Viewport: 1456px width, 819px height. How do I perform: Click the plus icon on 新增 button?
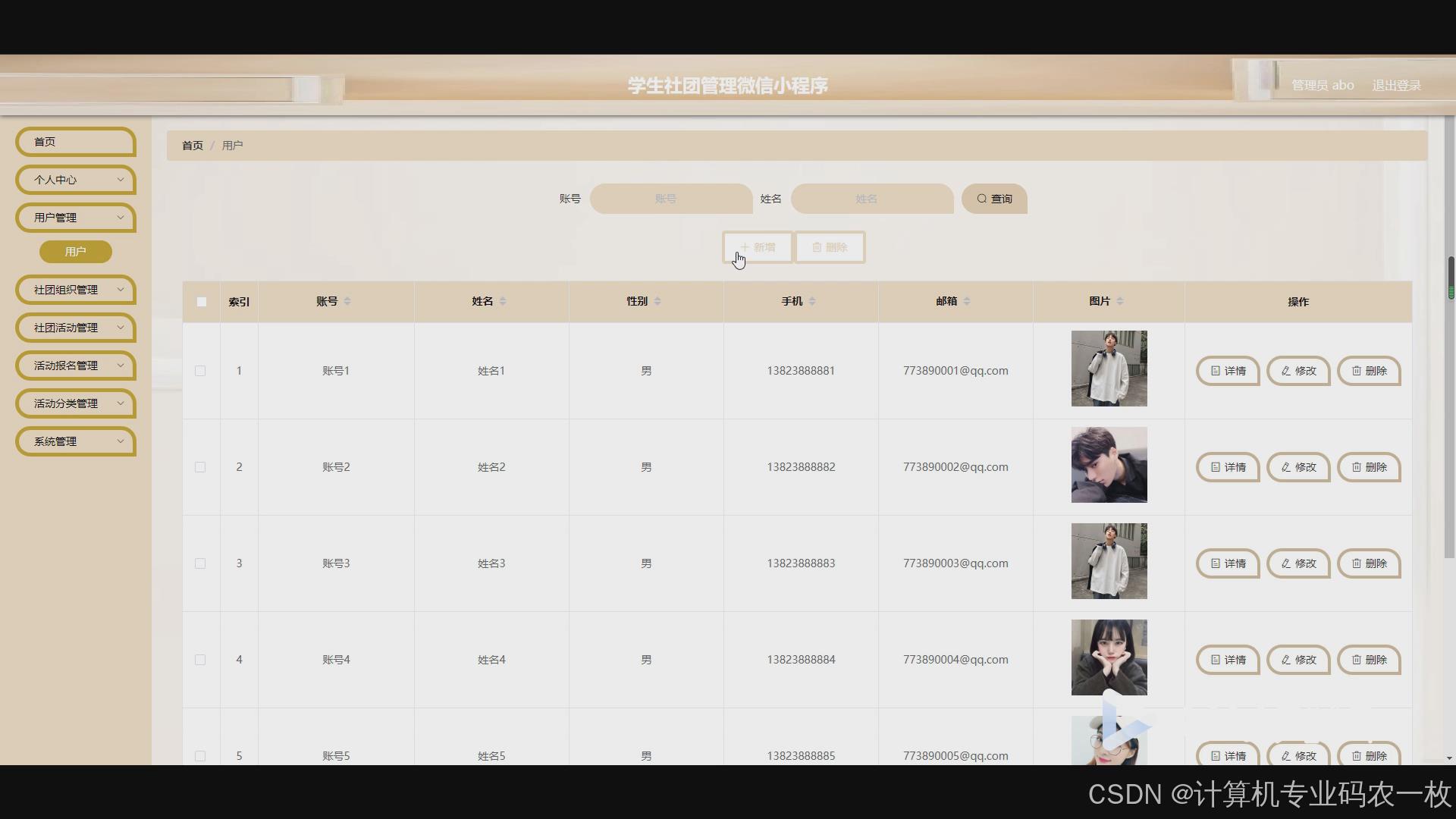coord(745,247)
